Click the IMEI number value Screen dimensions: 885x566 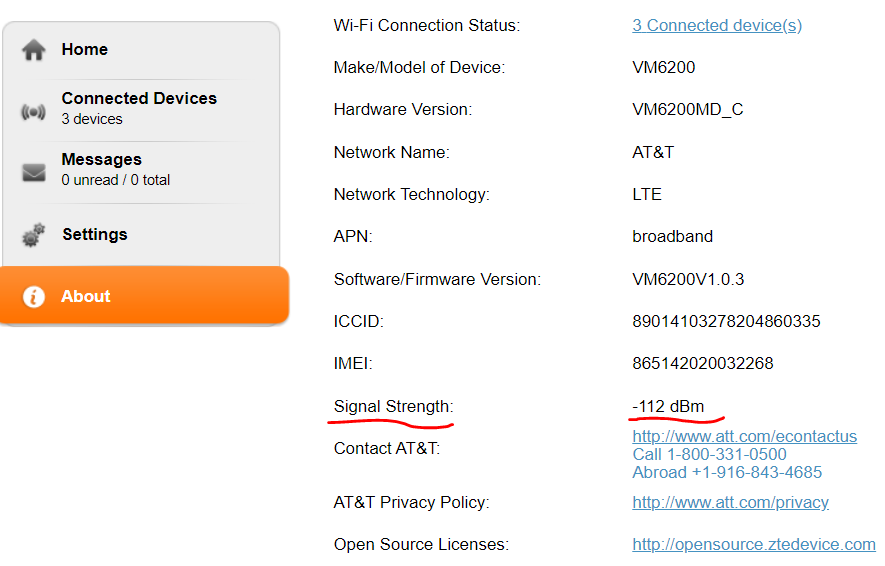click(702, 364)
